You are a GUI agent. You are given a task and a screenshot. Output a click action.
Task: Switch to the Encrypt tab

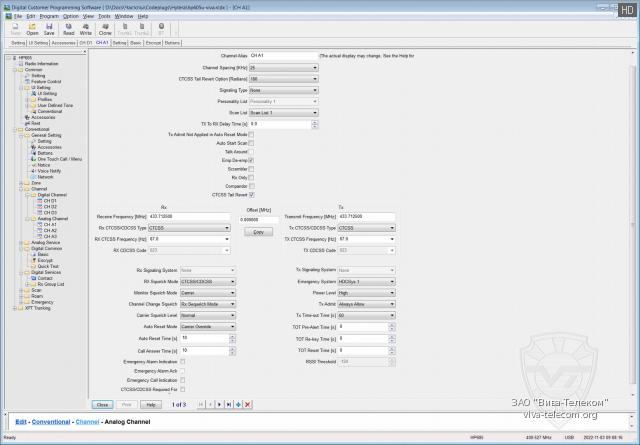[x=151, y=43]
